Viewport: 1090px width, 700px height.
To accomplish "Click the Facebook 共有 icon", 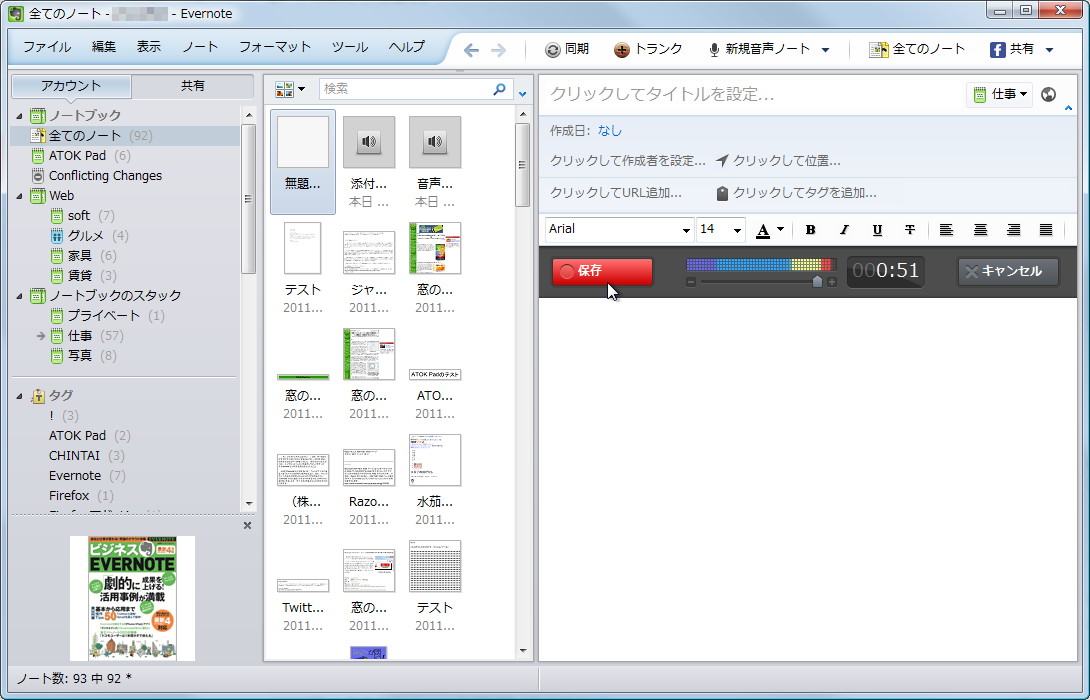I will pyautogui.click(x=997, y=47).
